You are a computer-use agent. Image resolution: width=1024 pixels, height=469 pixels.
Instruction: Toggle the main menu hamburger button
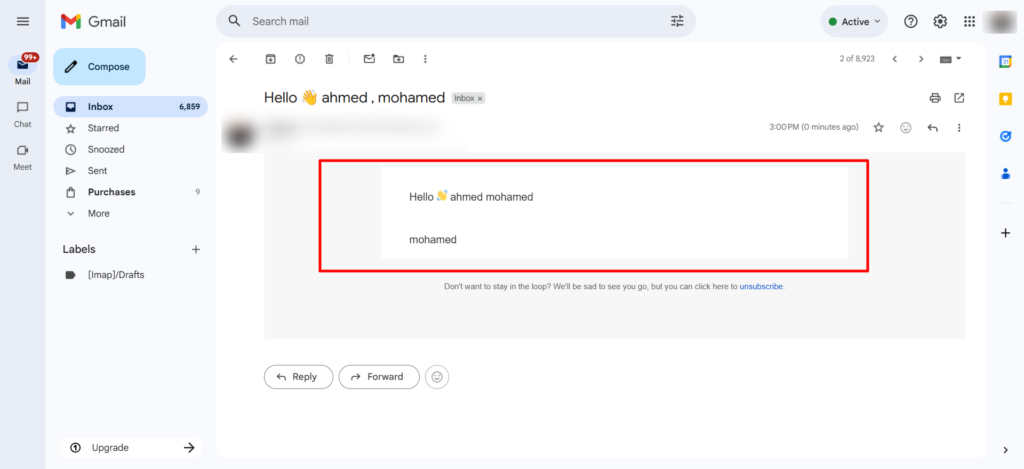(23, 21)
